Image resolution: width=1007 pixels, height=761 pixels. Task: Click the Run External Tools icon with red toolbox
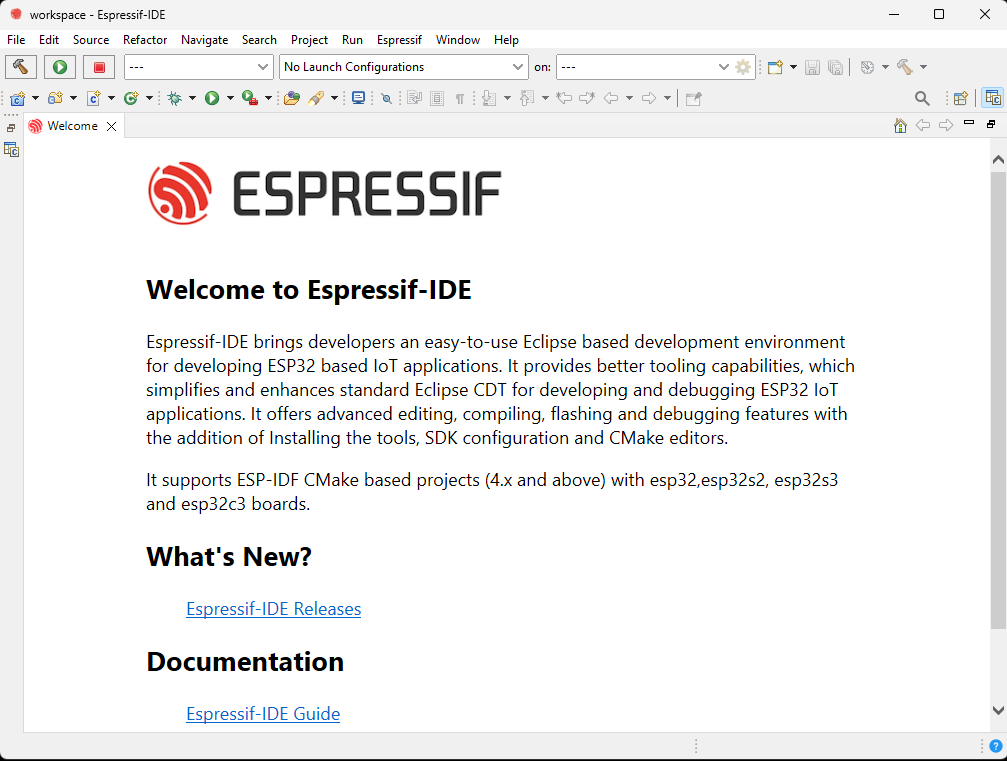click(250, 98)
